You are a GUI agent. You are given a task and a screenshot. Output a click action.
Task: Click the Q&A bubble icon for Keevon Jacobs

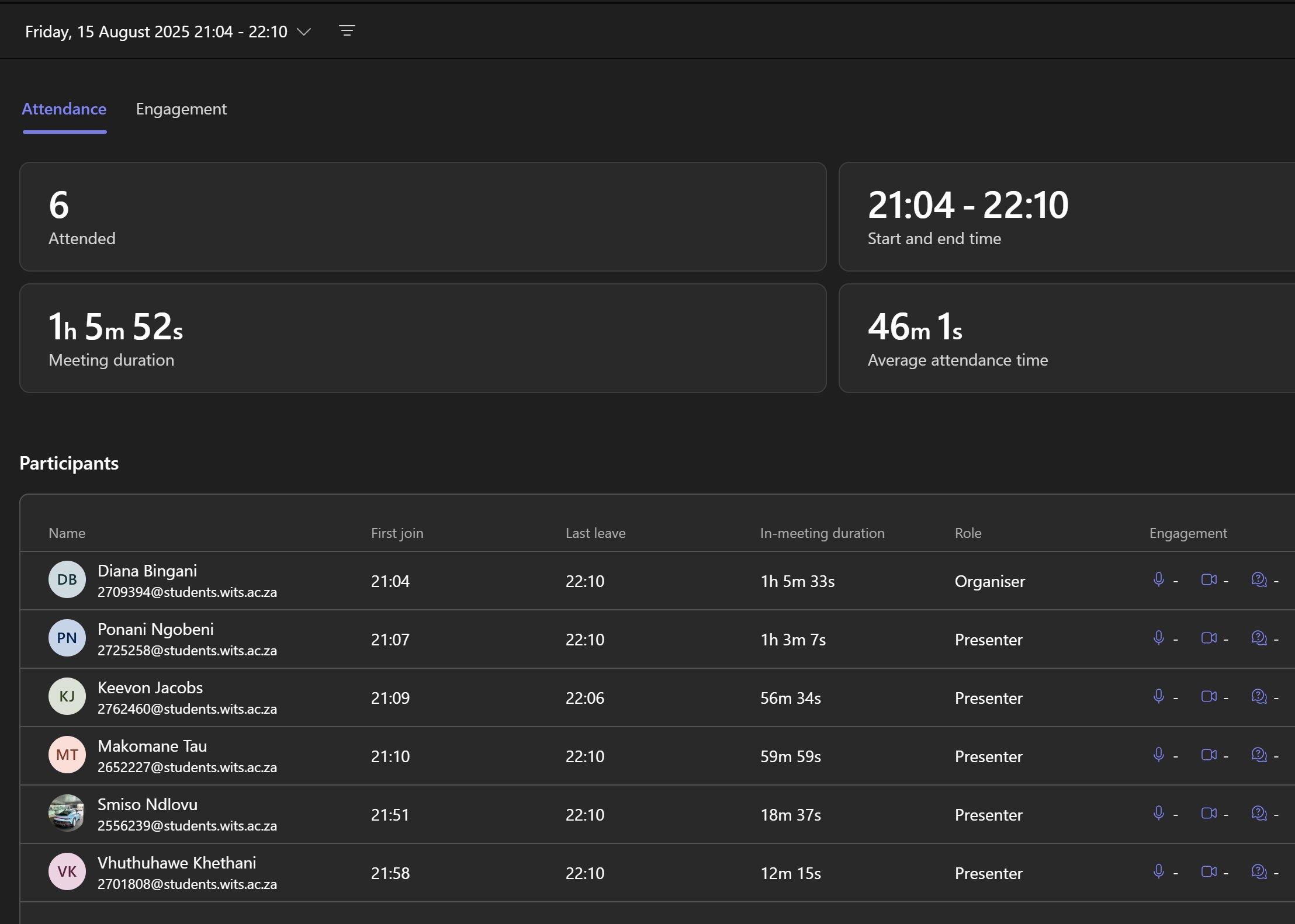(x=1258, y=696)
